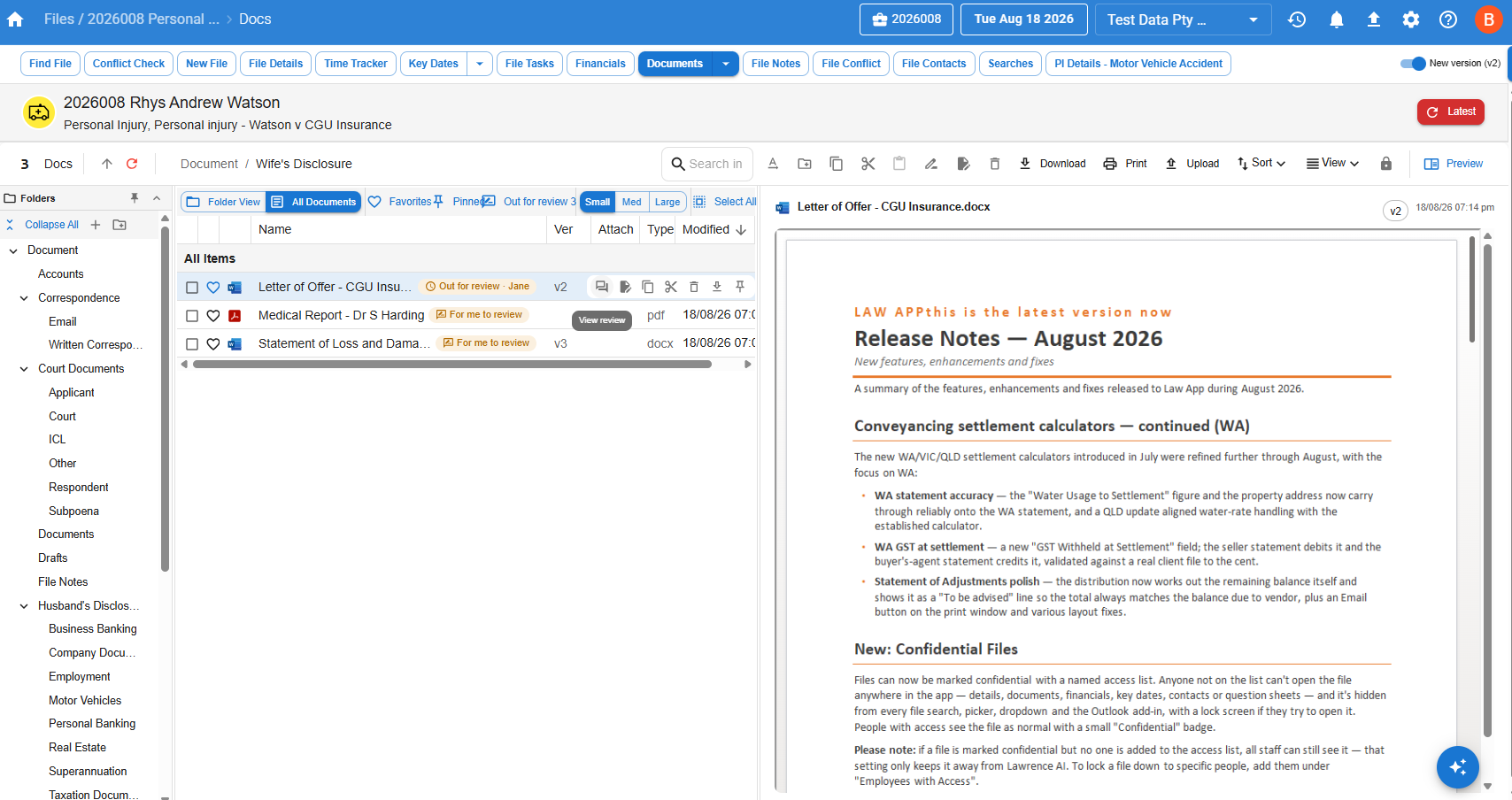Select Large thumbnail size

pos(667,202)
